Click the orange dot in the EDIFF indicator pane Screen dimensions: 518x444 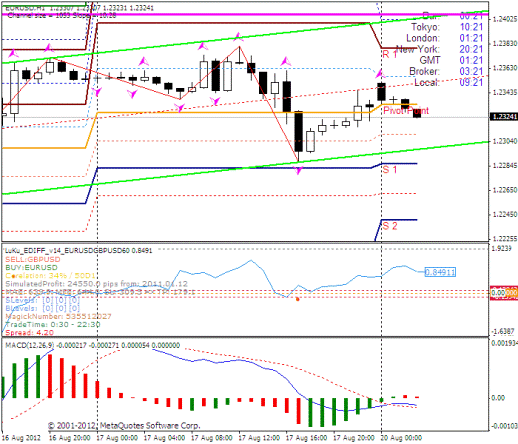(298, 299)
